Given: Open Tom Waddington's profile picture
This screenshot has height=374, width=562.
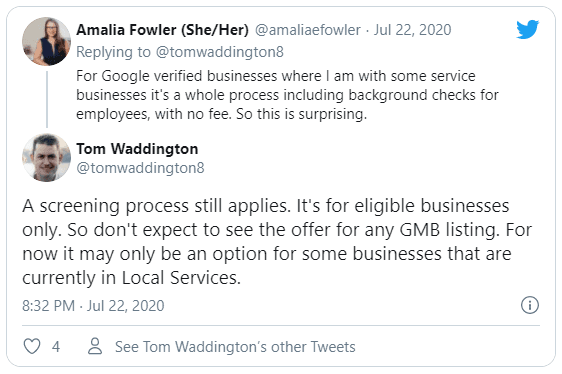Looking at the screenshot, I should pyautogui.click(x=46, y=157).
